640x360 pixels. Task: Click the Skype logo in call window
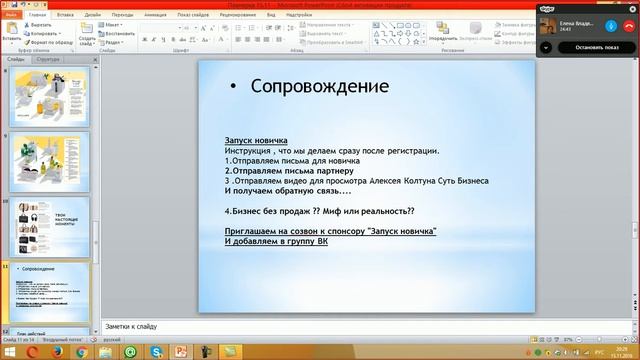pos(547,9)
